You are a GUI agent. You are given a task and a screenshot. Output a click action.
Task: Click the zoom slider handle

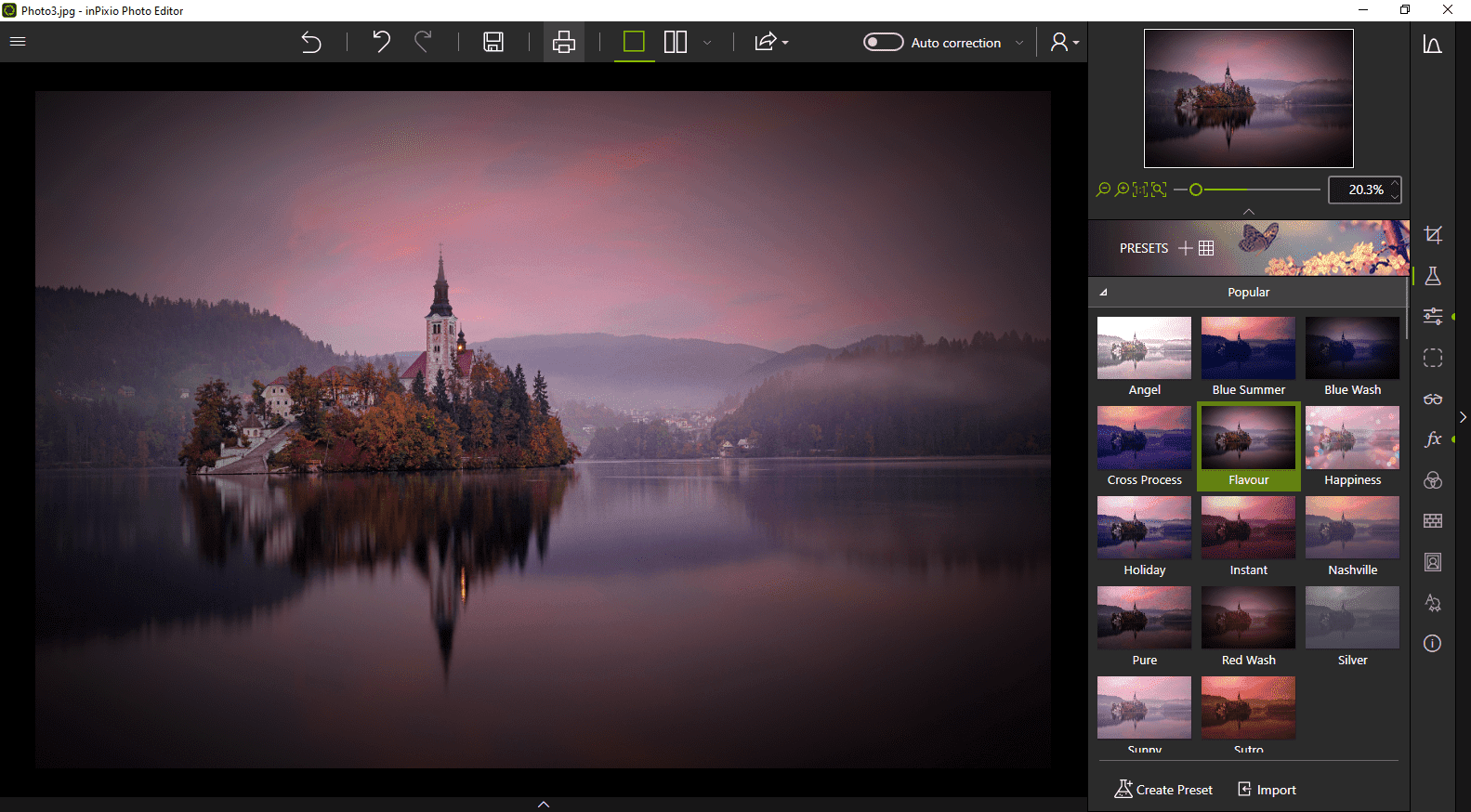pos(1196,190)
